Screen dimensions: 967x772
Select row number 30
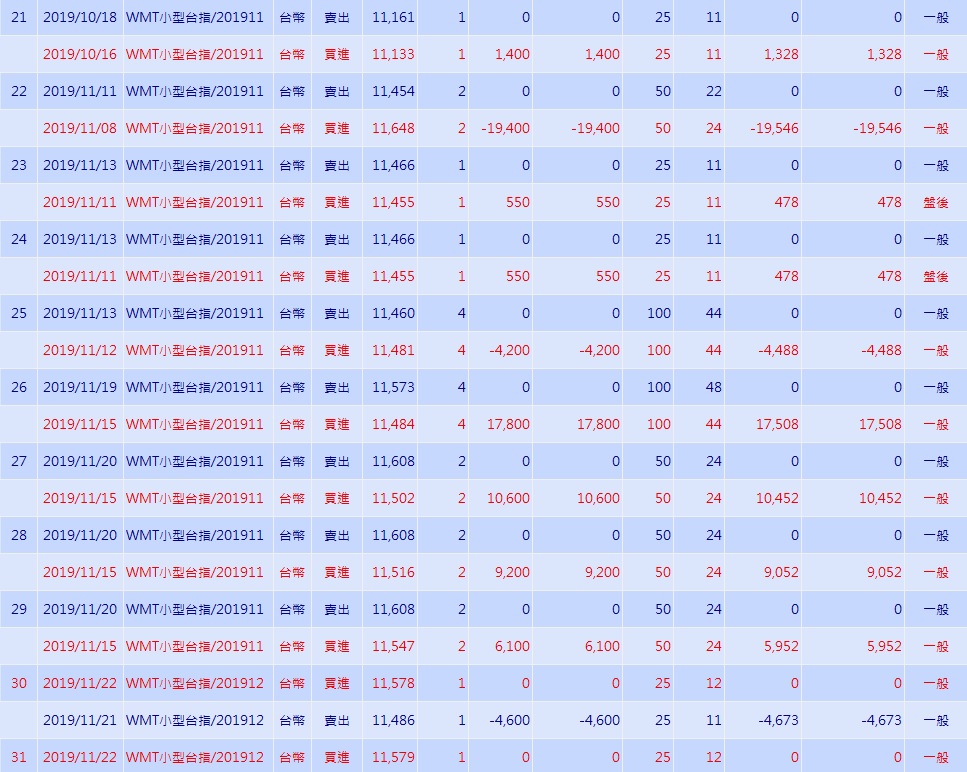(19, 683)
